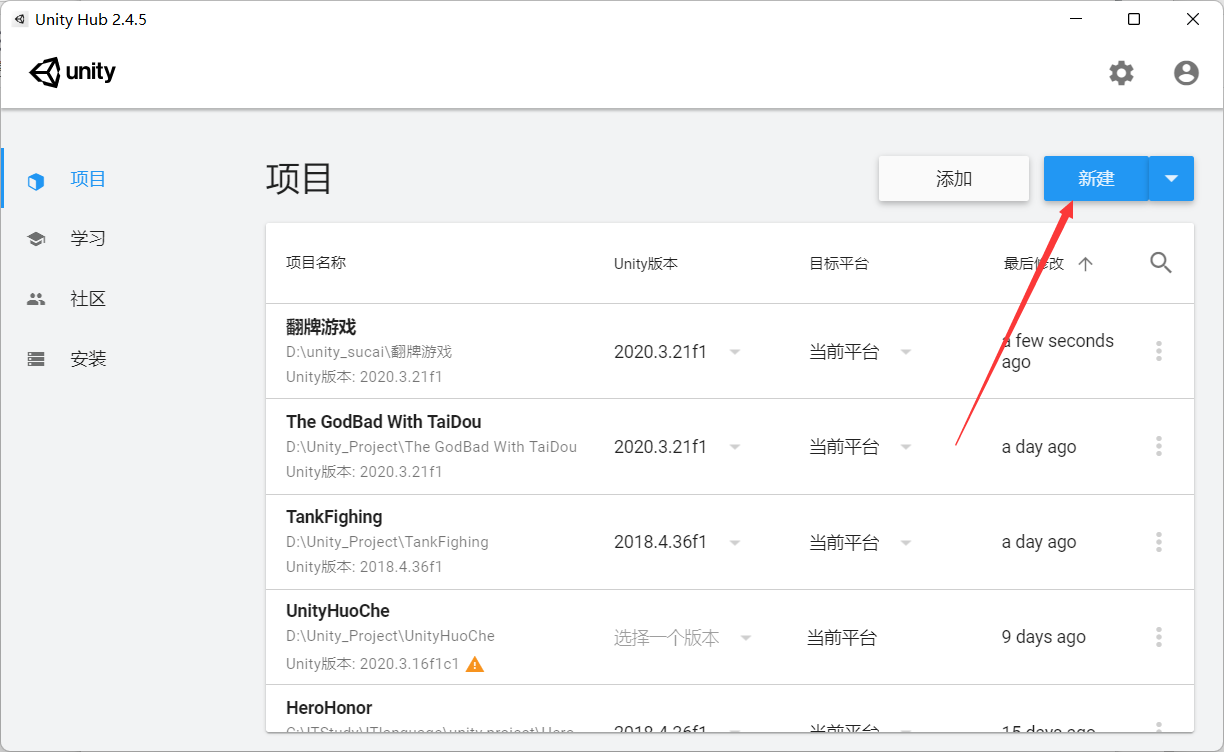Click Unity版本: 2020.3.16f1c1 text
Image resolution: width=1224 pixels, height=752 pixels.
click(x=372, y=664)
